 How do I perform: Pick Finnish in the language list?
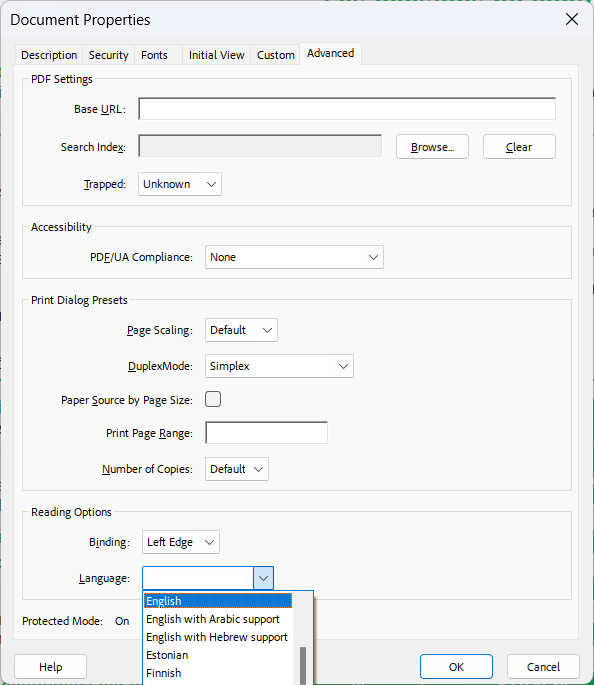218,673
